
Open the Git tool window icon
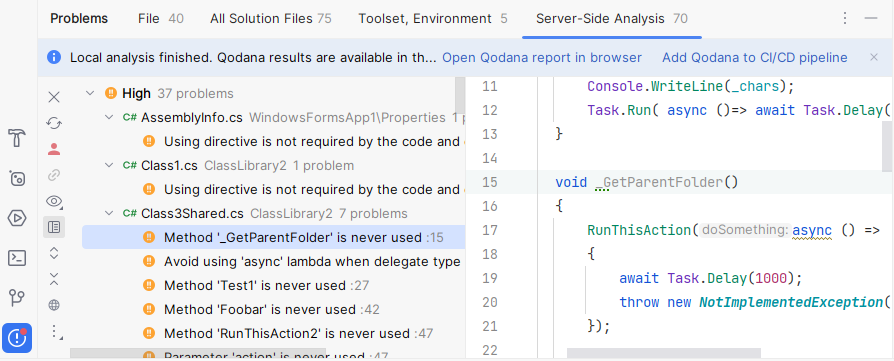point(17,298)
